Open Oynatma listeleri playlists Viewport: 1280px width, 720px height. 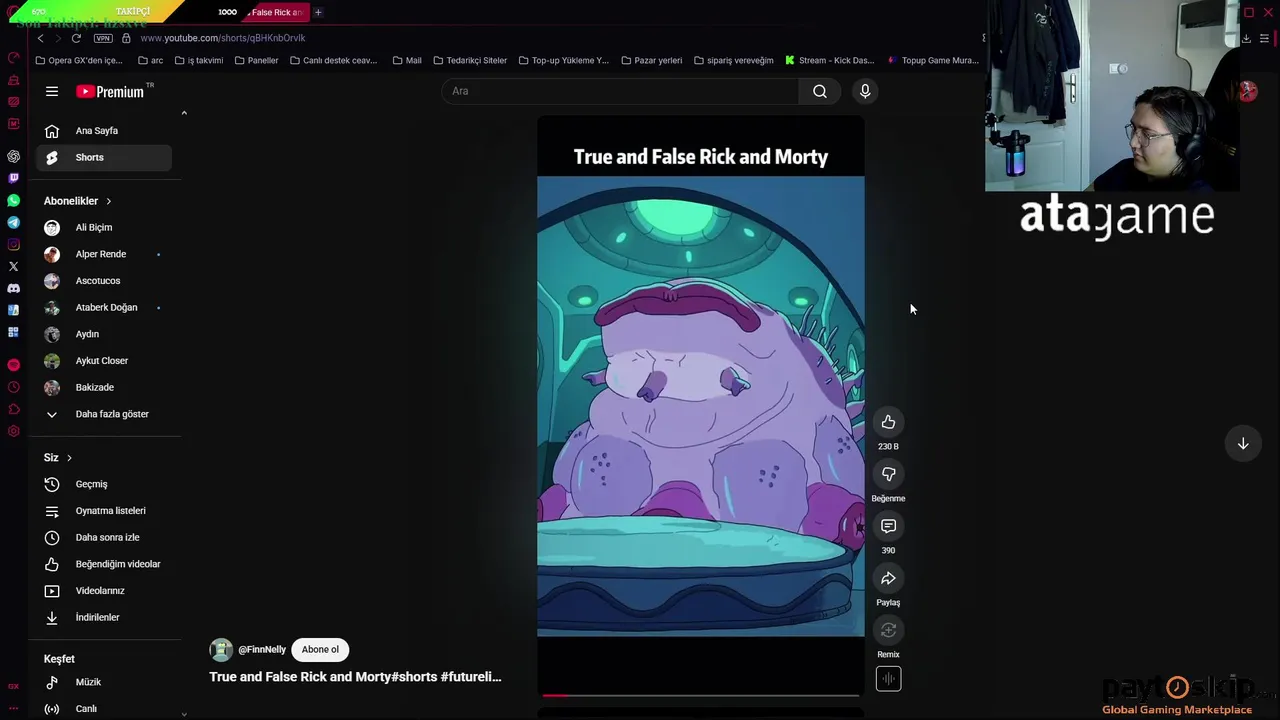click(x=103, y=511)
